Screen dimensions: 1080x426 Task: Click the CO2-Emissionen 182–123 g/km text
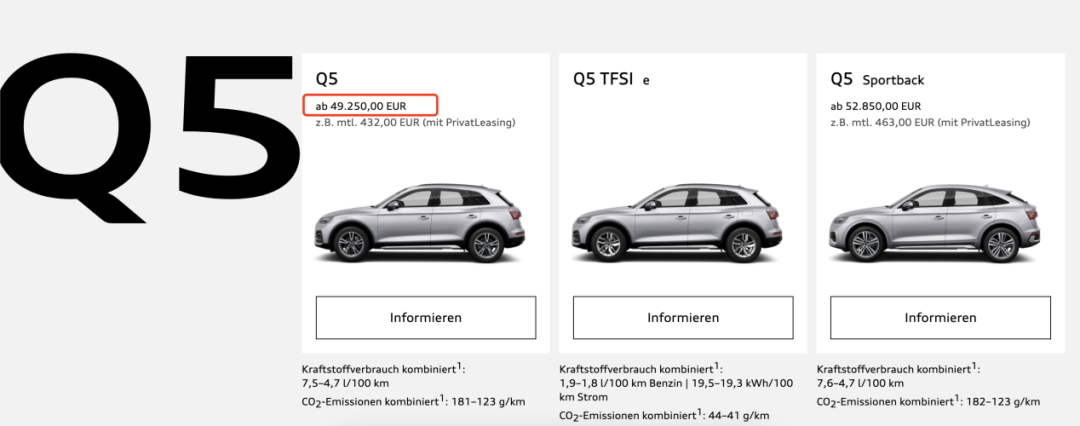click(x=928, y=401)
